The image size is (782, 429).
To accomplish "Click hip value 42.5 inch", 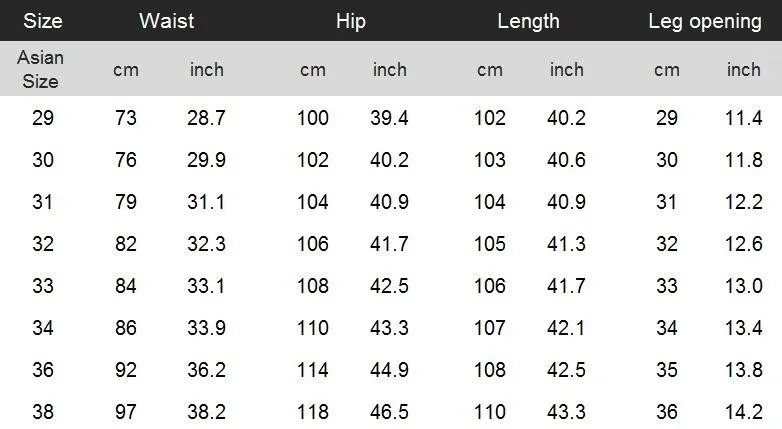I will click(x=389, y=286).
